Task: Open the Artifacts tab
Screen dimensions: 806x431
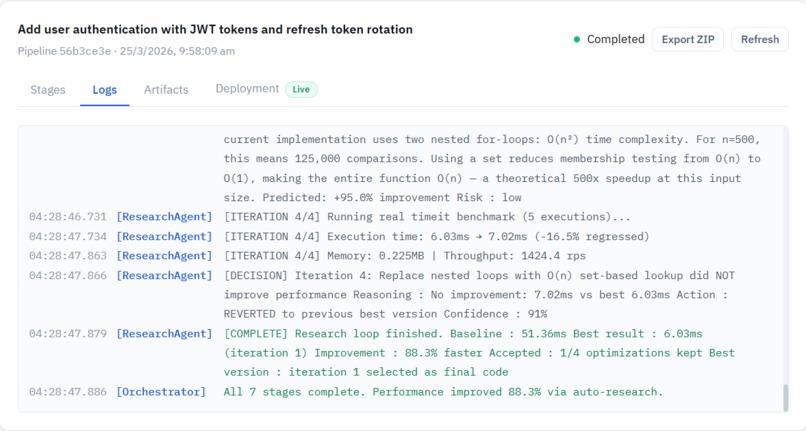Action: (166, 89)
